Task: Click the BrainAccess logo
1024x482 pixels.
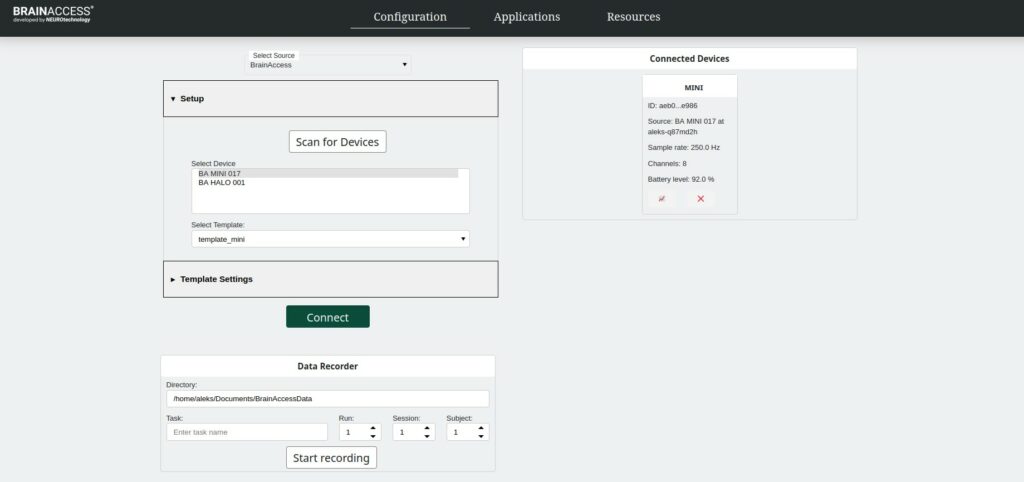Action: (53, 14)
